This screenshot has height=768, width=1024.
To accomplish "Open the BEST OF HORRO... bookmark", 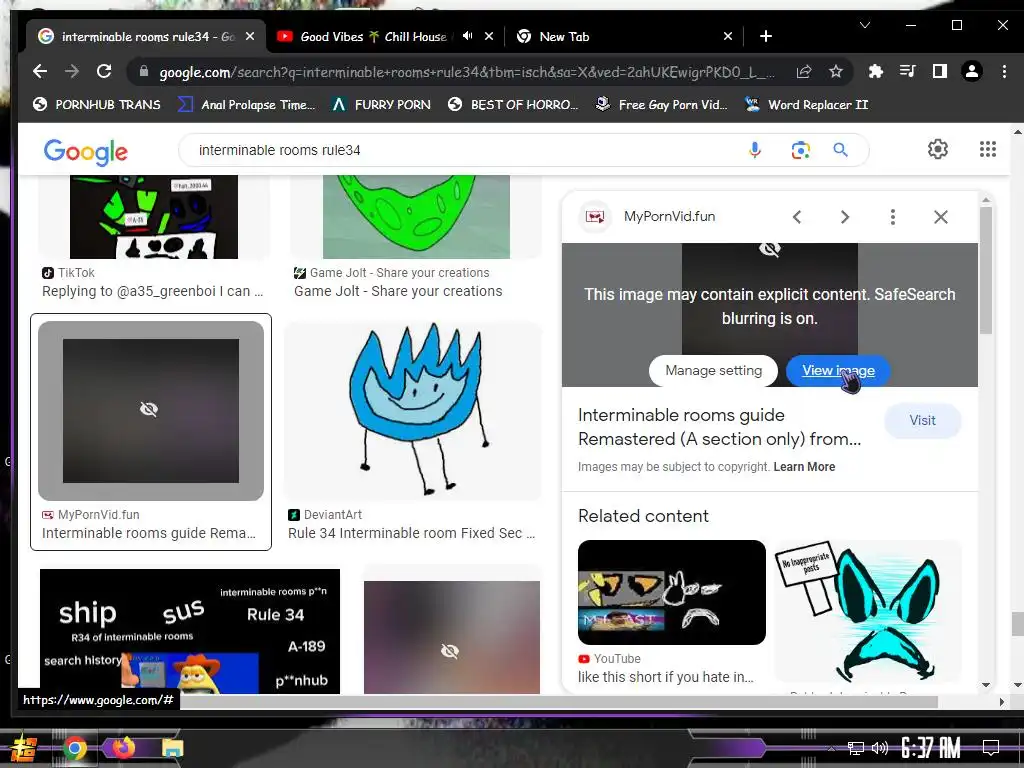I will (513, 104).
